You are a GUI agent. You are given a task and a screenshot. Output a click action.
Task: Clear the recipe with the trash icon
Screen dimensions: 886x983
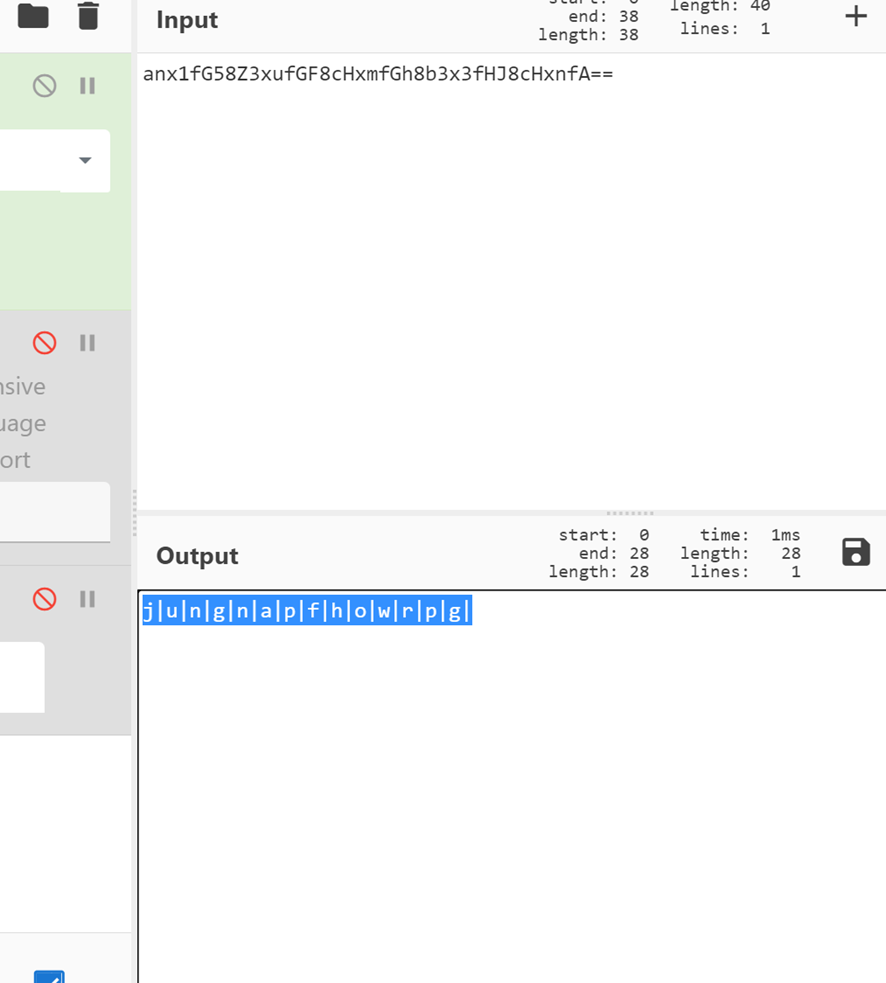(x=88, y=15)
